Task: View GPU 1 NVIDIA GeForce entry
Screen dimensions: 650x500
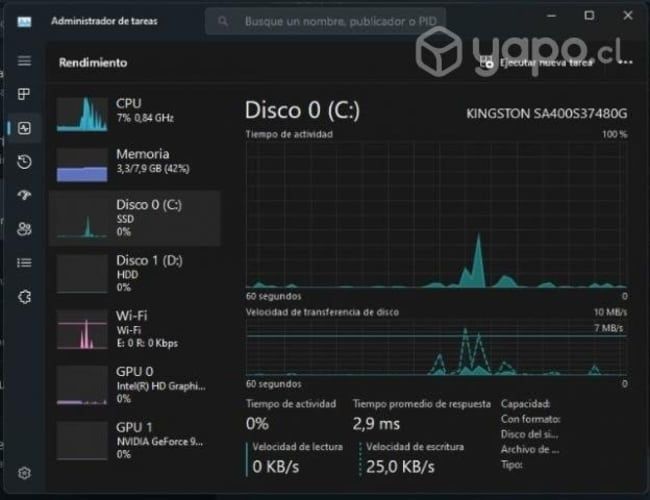Action: pyautogui.click(x=135, y=440)
